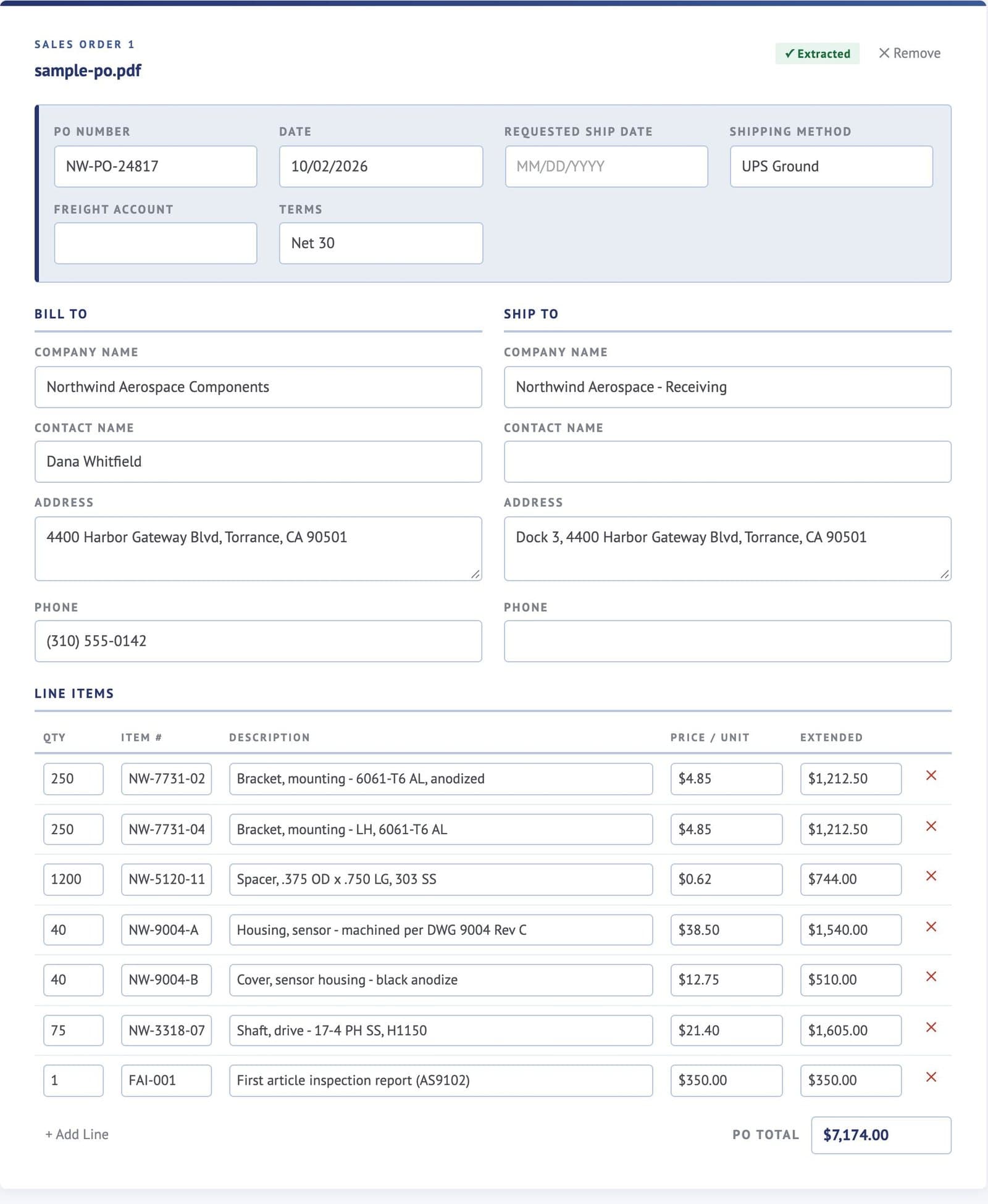Remove sales order sample-po.pdf

[910, 53]
